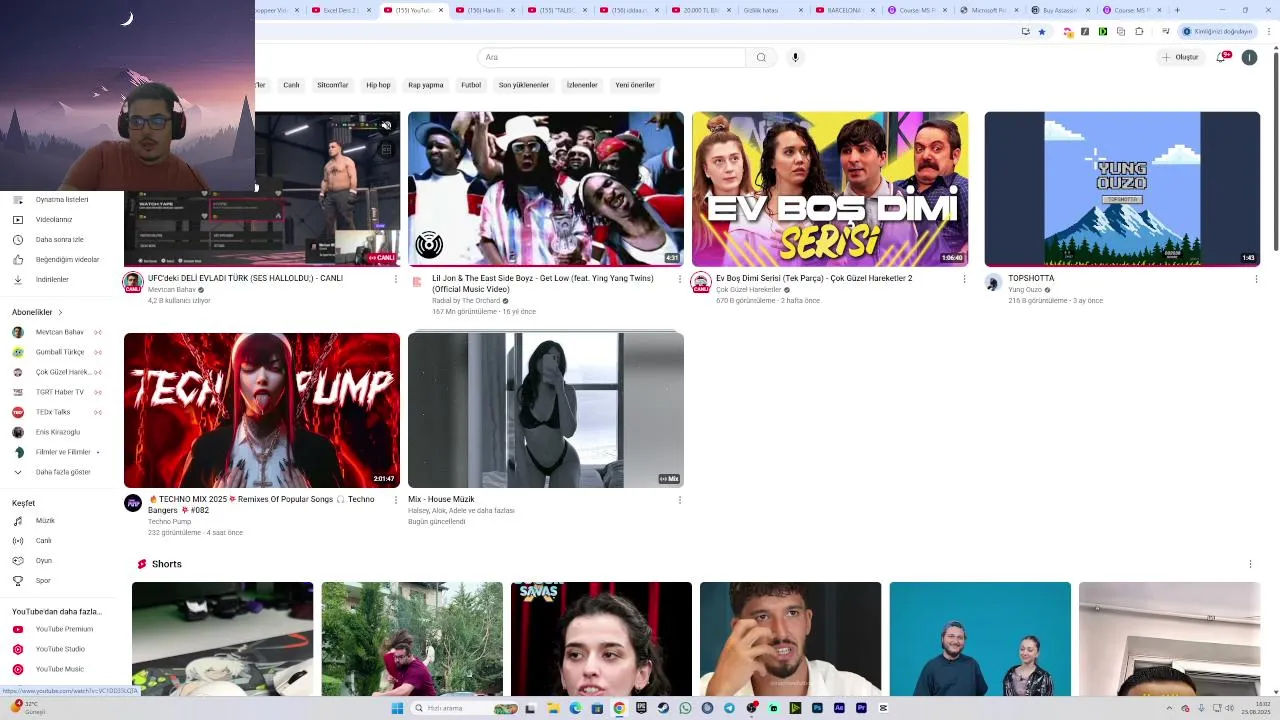This screenshot has height=720, width=1280.
Task: Select the Hip hop filter chip
Action: (378, 85)
